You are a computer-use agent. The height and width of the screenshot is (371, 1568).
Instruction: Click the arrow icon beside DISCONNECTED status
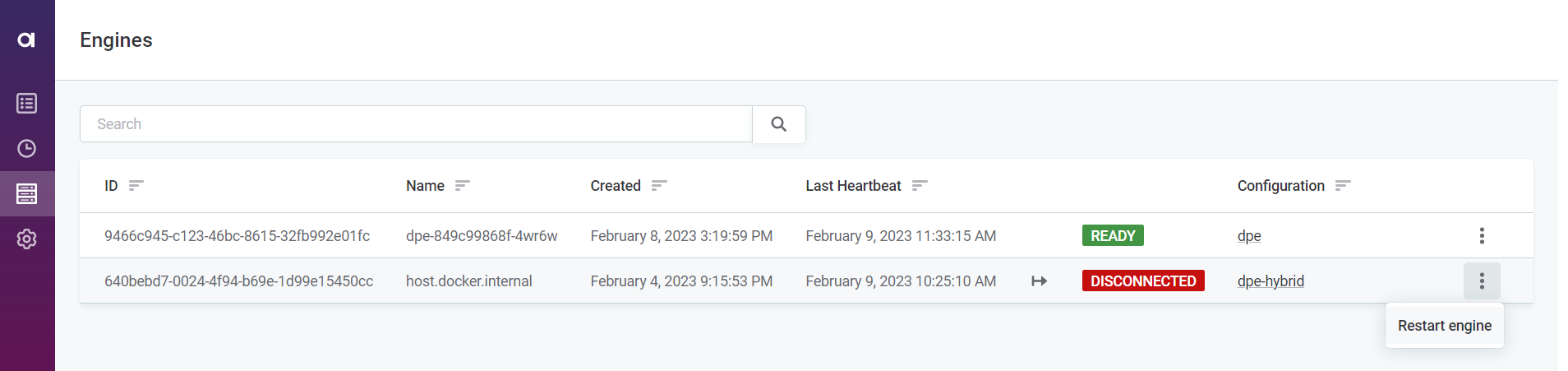(1039, 281)
